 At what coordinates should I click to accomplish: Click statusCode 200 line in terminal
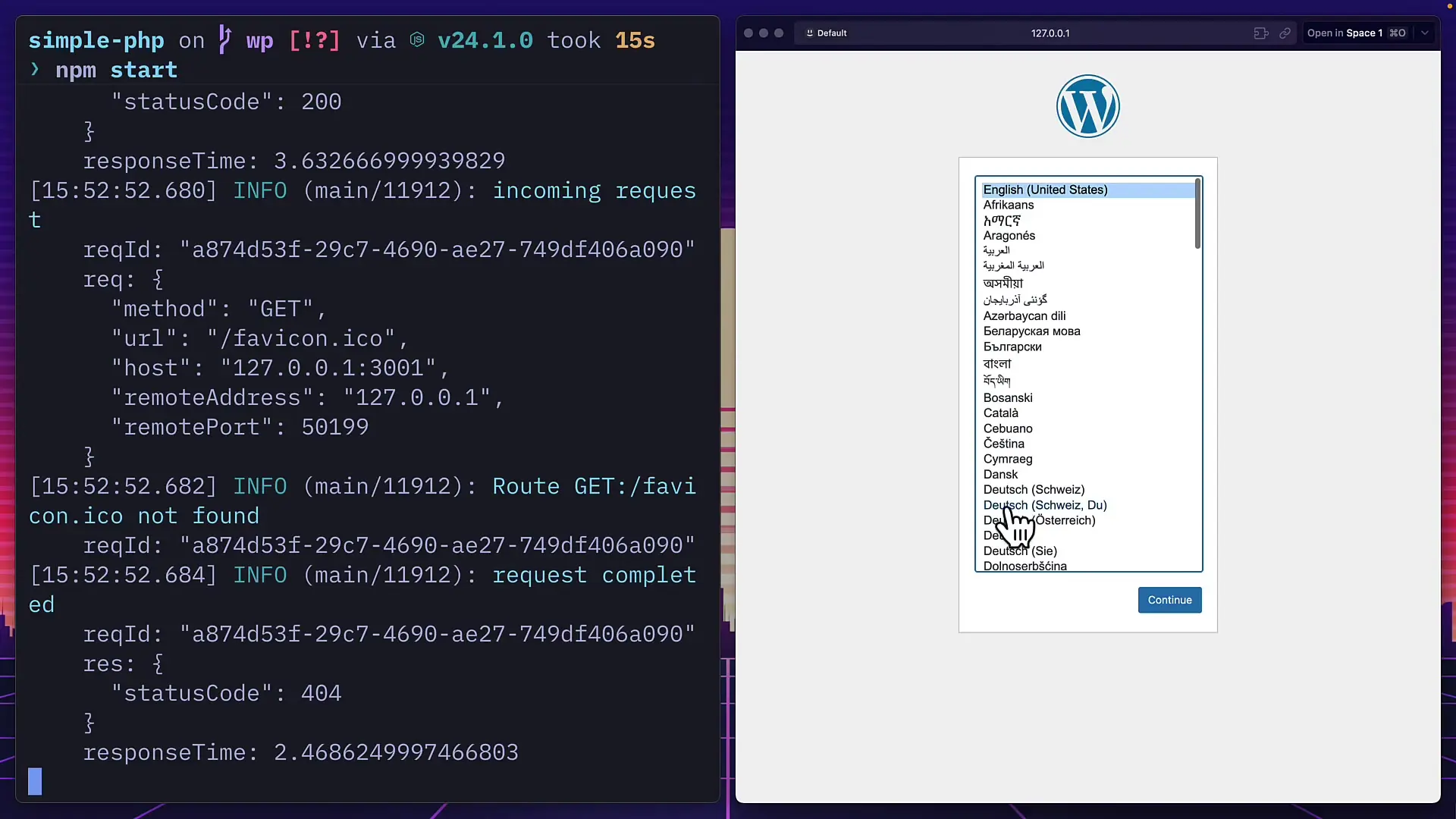point(226,102)
